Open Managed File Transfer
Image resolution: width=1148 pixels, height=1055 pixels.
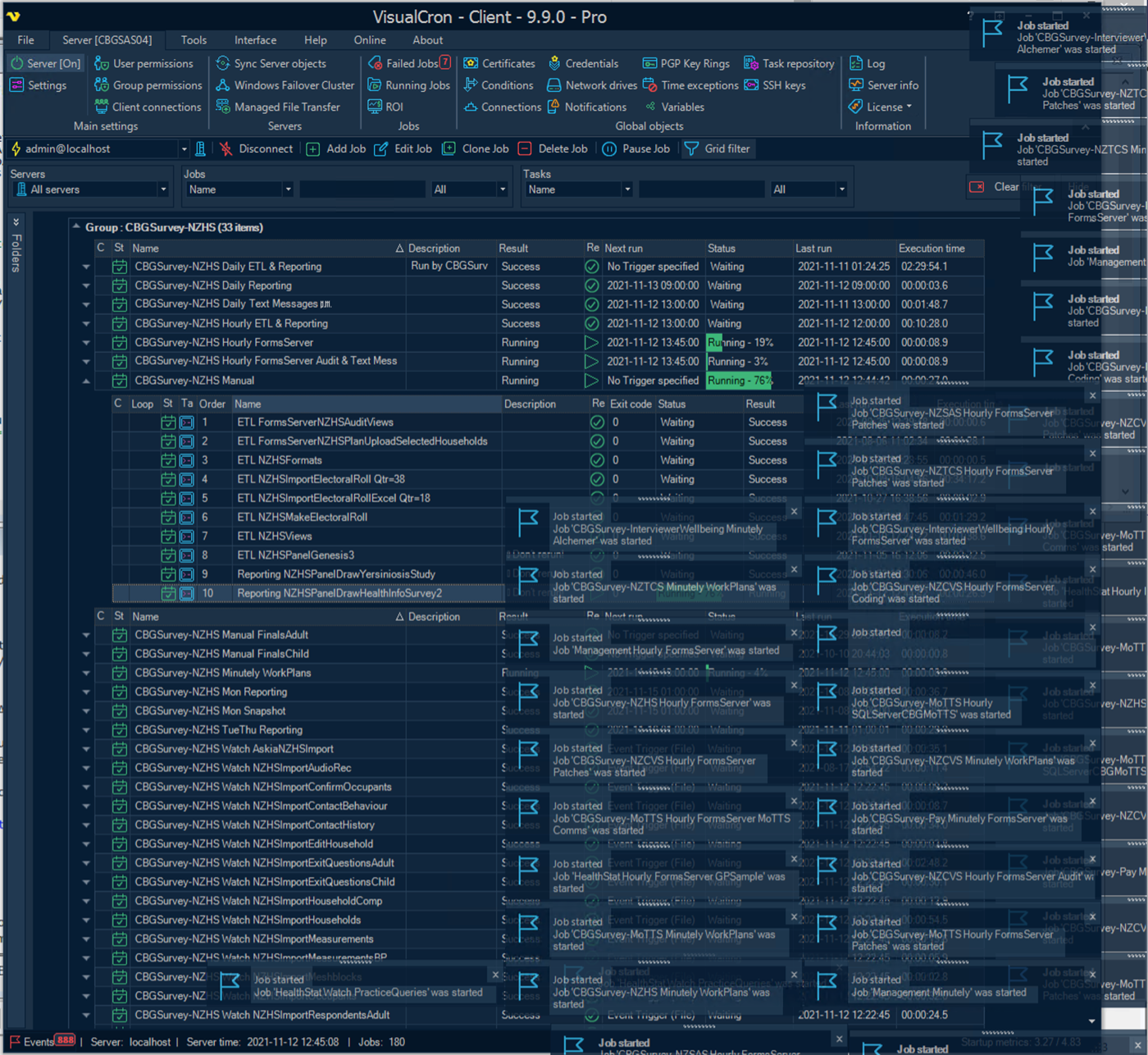pyautogui.click(x=277, y=107)
